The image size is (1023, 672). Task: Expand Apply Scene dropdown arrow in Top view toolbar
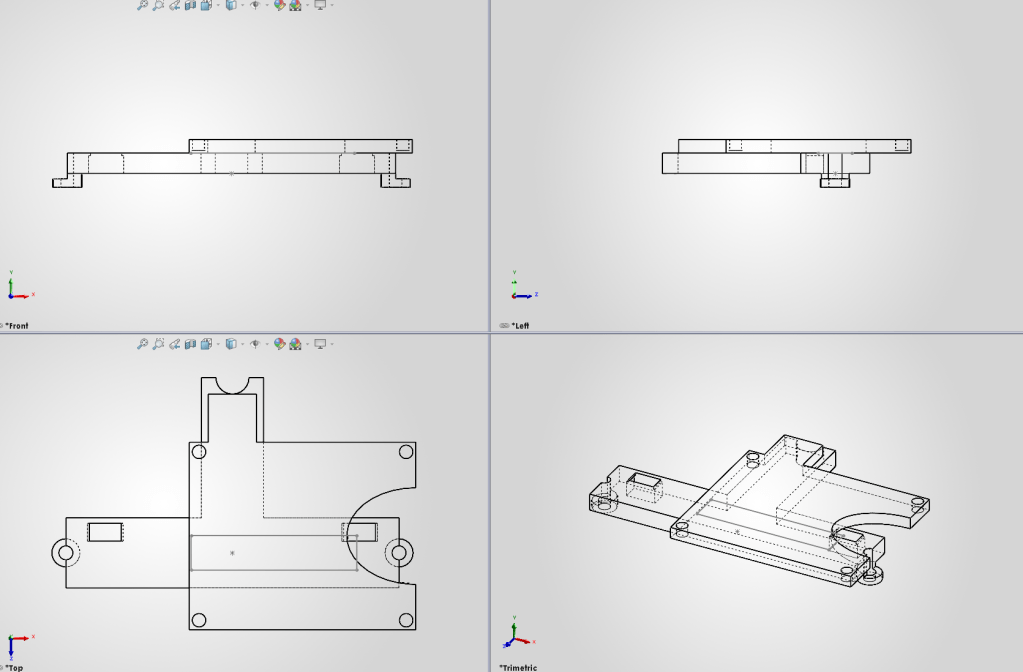tap(307, 344)
